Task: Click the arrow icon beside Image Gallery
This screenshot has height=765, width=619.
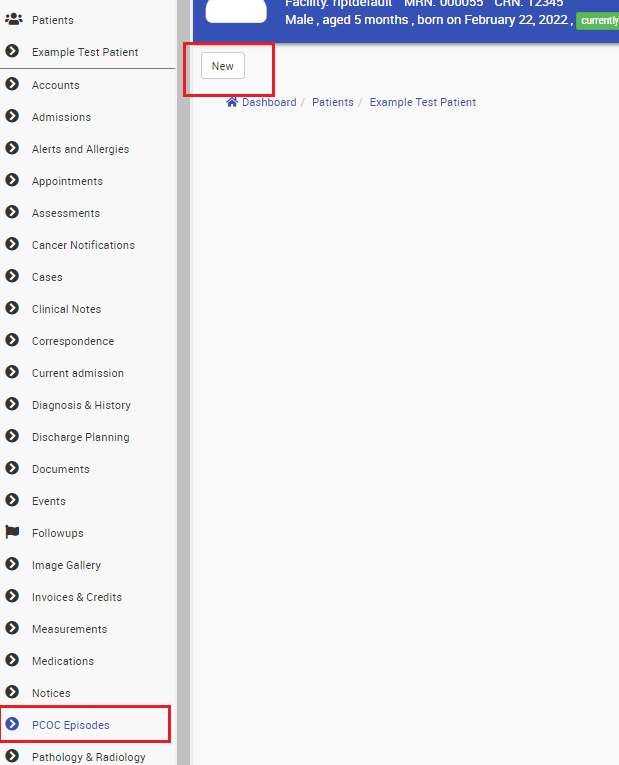Action: tap(12, 564)
